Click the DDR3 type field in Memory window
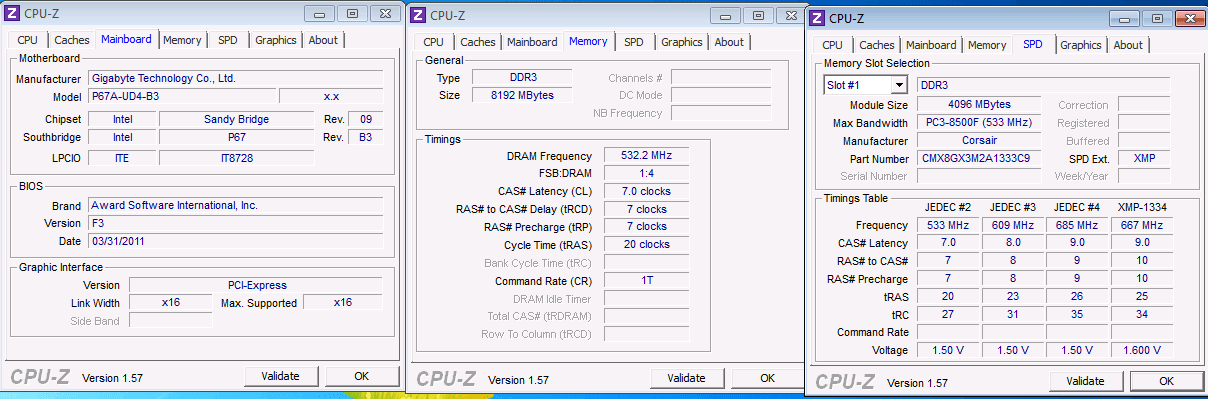Viewport: 1212px width, 401px height. click(521, 78)
